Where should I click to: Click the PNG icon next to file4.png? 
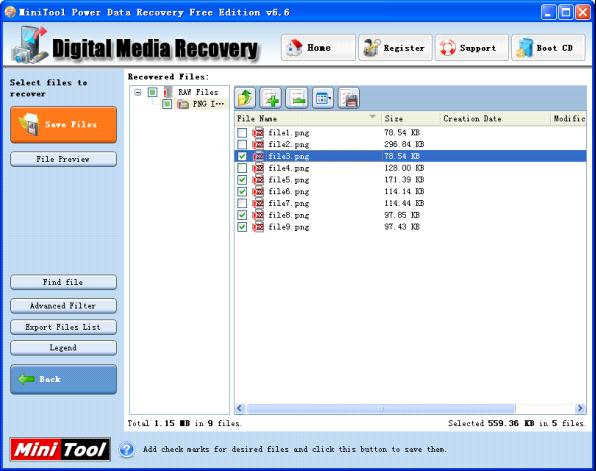click(258, 168)
